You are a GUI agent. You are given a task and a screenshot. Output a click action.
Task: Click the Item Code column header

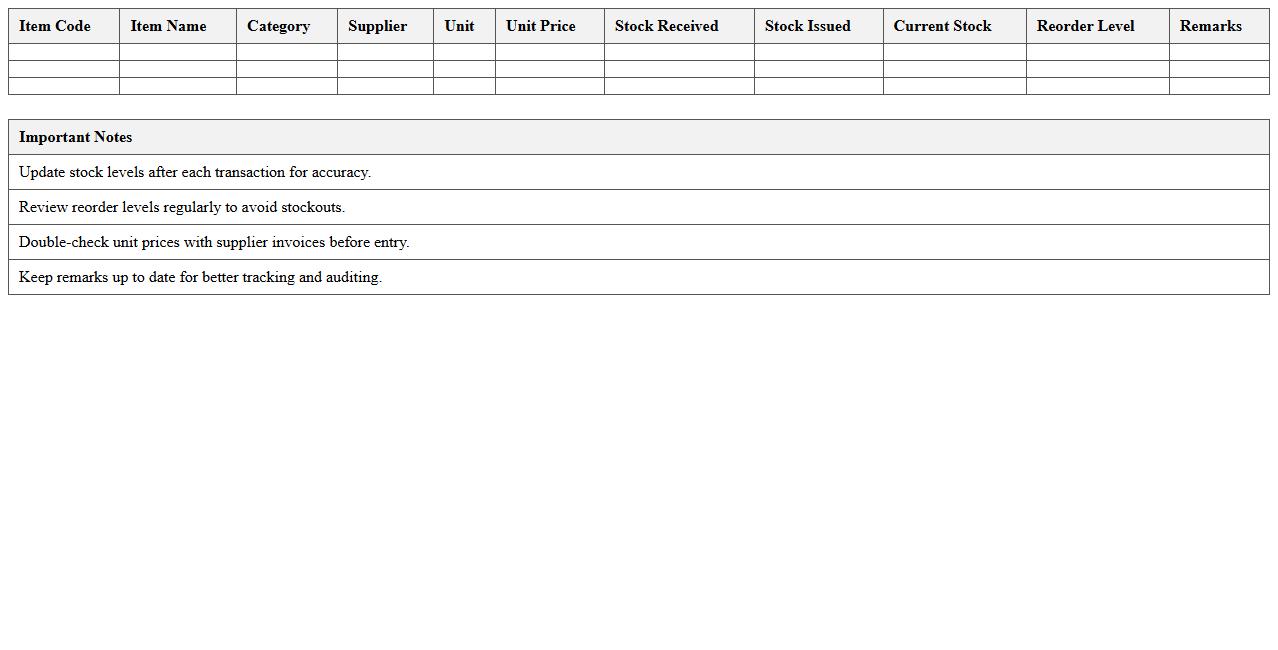click(55, 26)
